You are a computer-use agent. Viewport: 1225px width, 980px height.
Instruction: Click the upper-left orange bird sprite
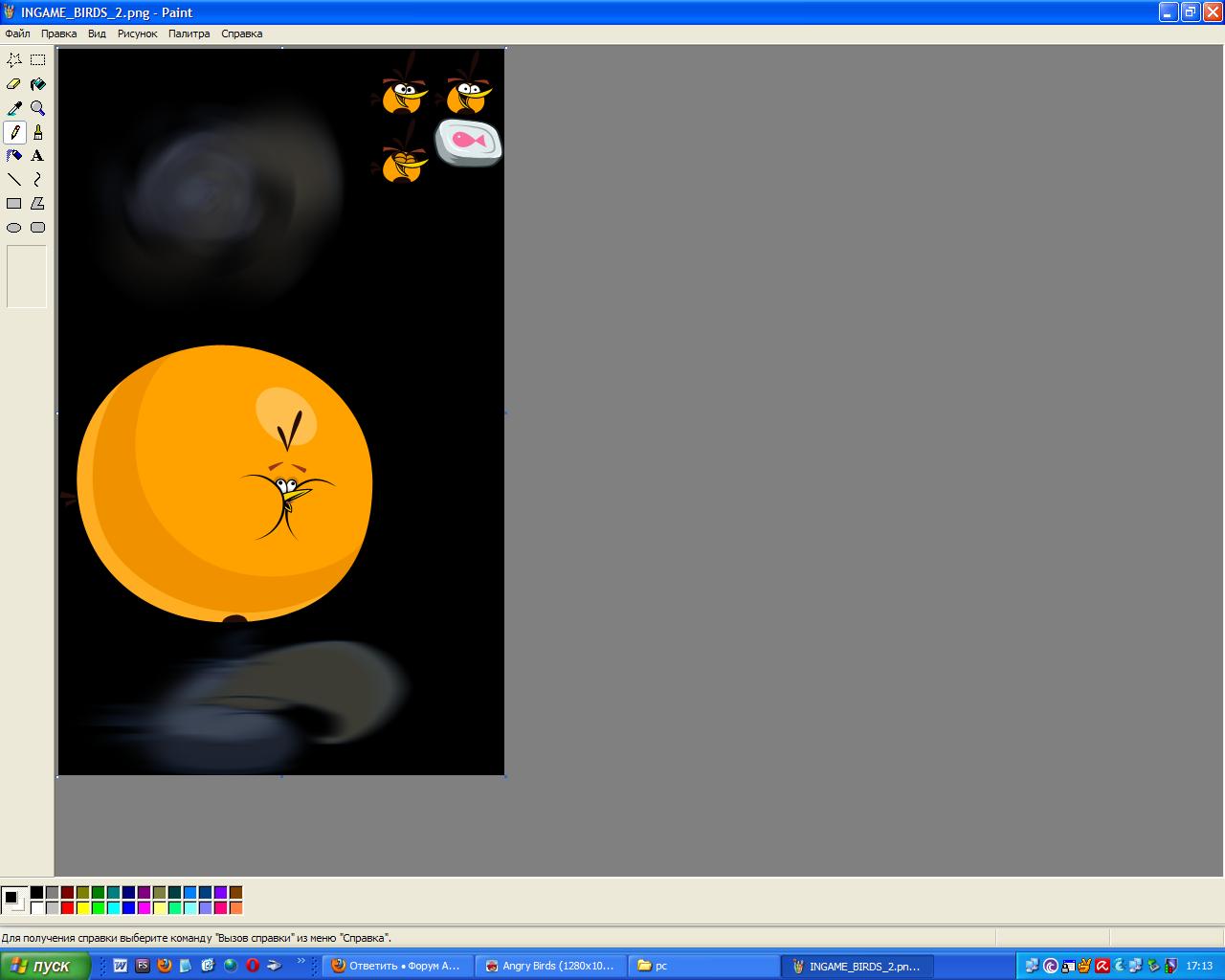[x=403, y=86]
